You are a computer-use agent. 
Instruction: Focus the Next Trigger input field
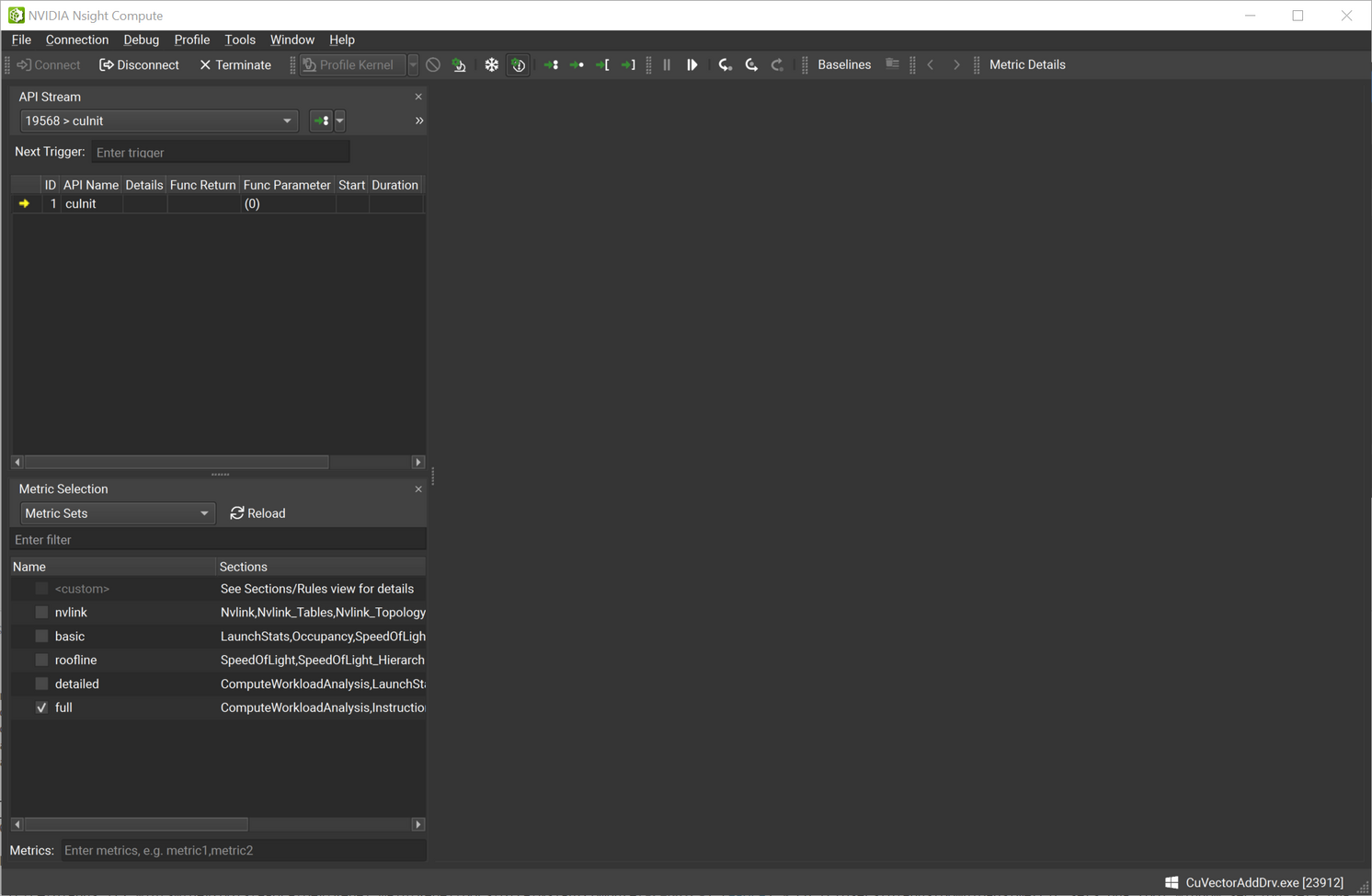(x=220, y=152)
